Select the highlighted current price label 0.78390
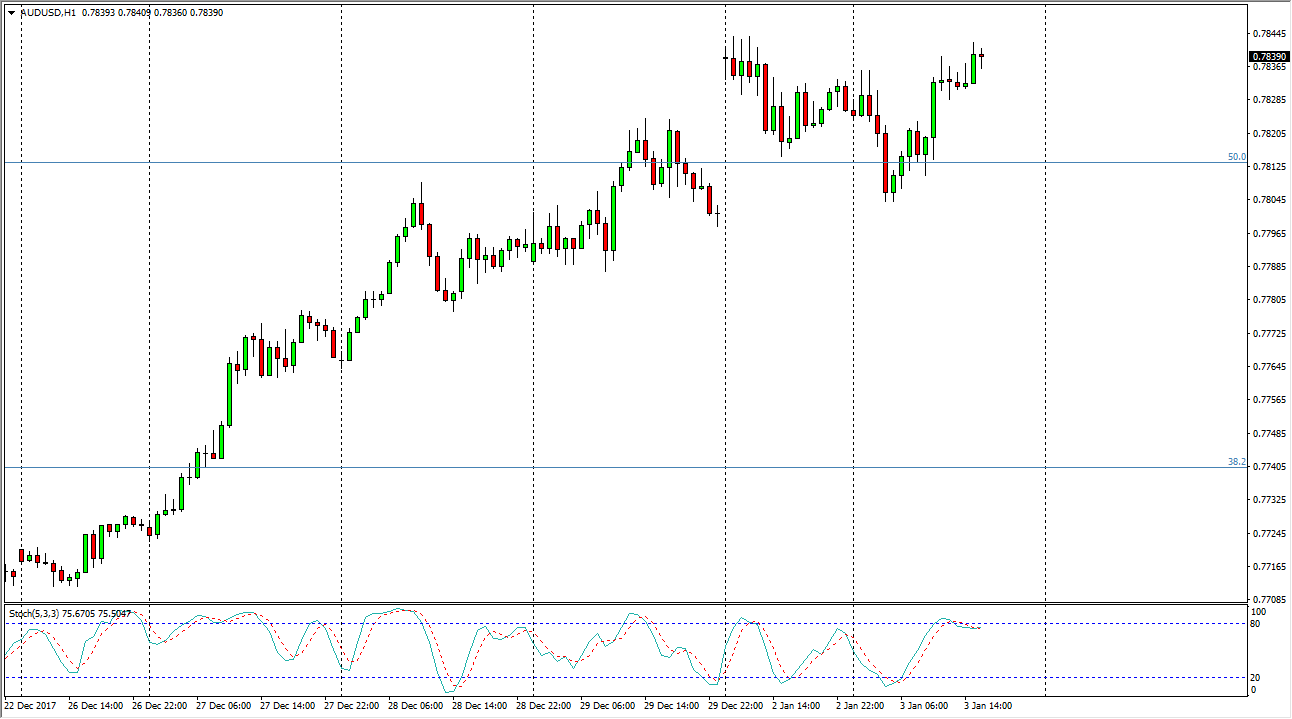1292x719 pixels. [1268, 57]
